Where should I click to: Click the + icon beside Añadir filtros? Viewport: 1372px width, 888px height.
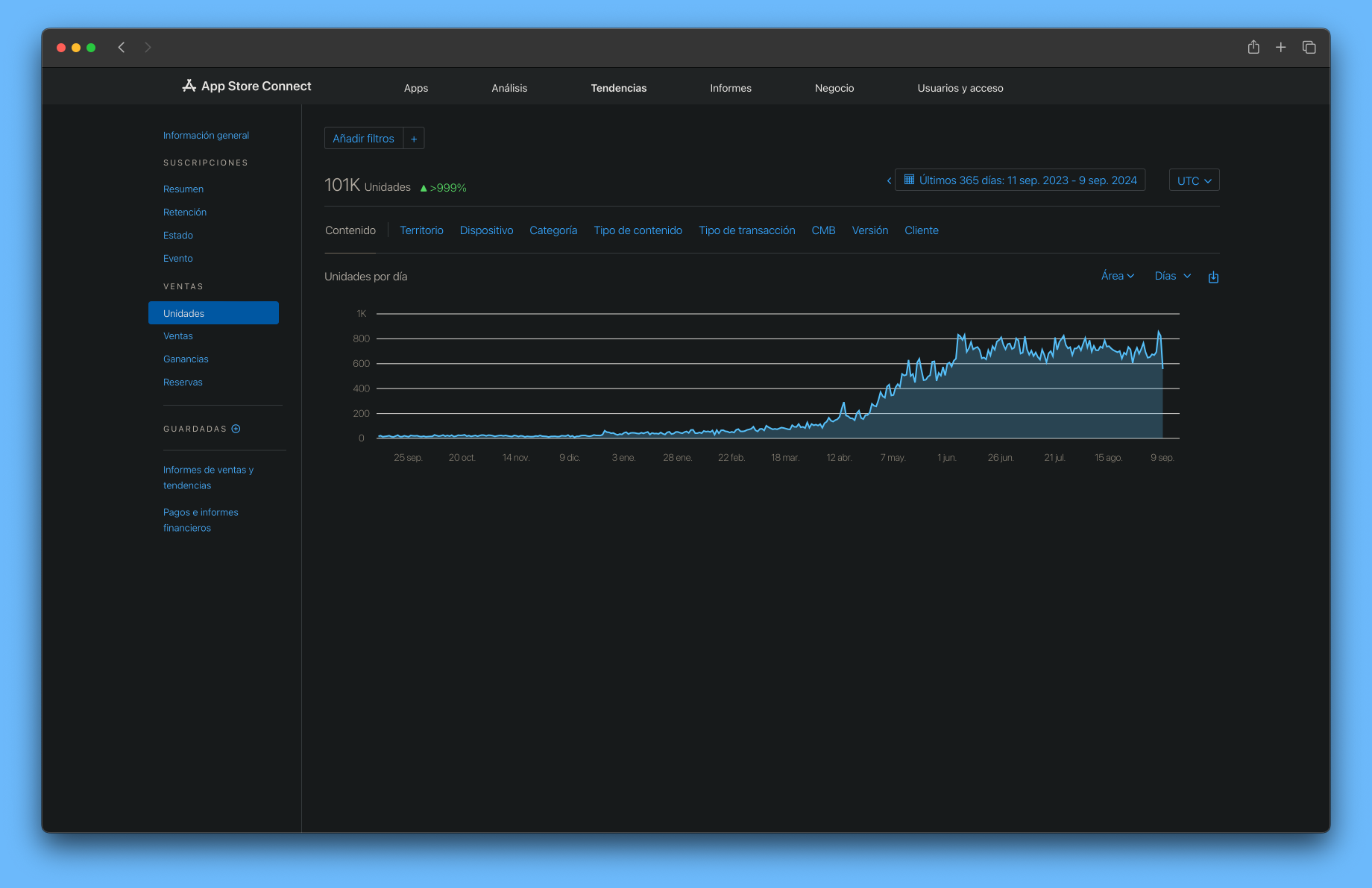[414, 138]
